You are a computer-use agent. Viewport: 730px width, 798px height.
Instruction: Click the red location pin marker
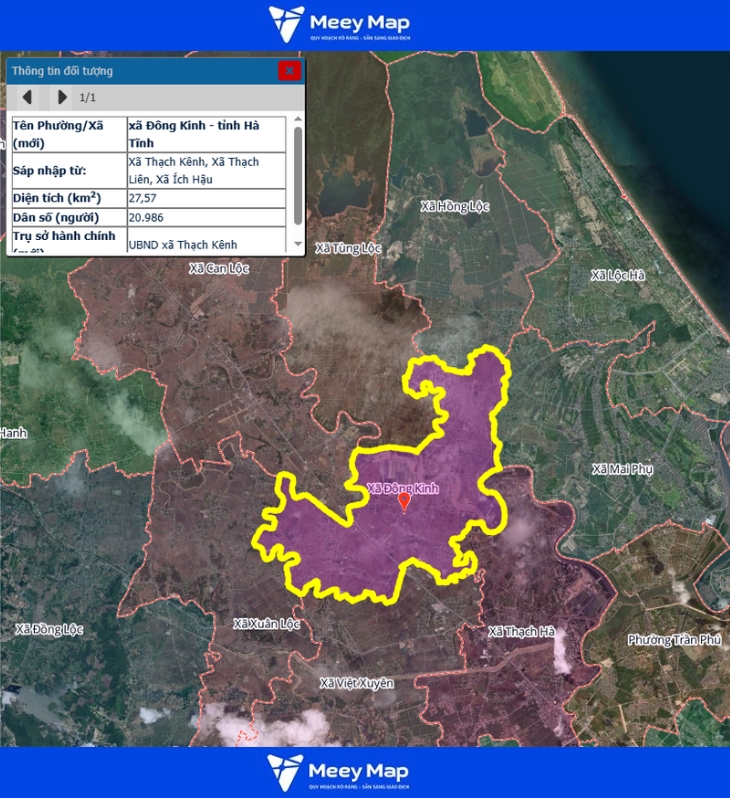point(404,502)
